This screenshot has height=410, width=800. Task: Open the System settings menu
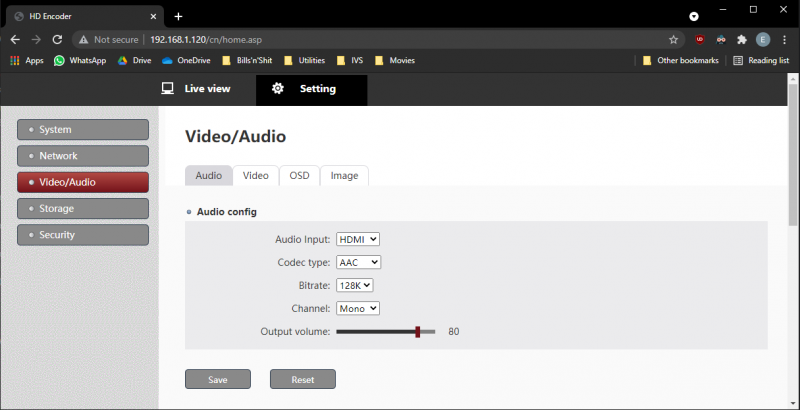click(83, 130)
